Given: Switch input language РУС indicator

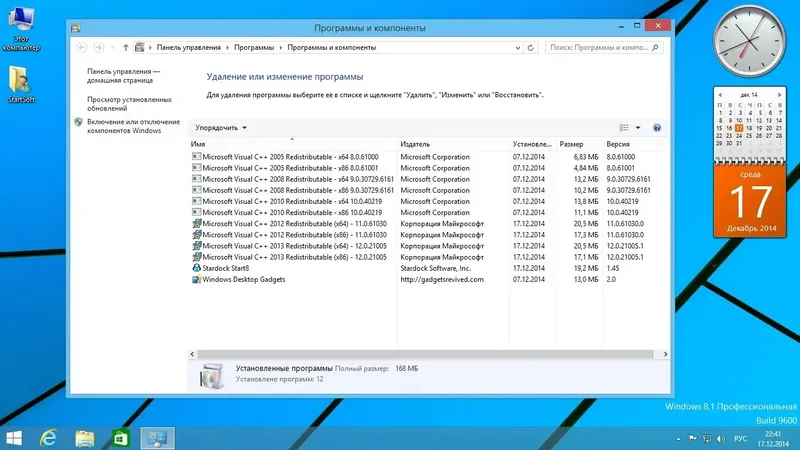Looking at the screenshot, I should tap(740, 439).
